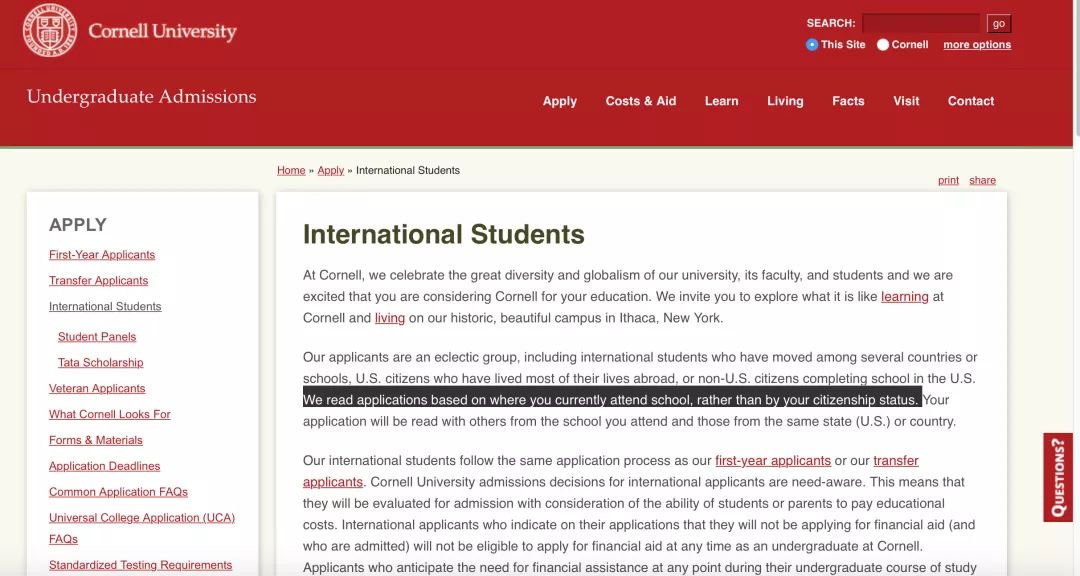
Task: Open Standardized Testing Requirements link
Action: (x=141, y=564)
